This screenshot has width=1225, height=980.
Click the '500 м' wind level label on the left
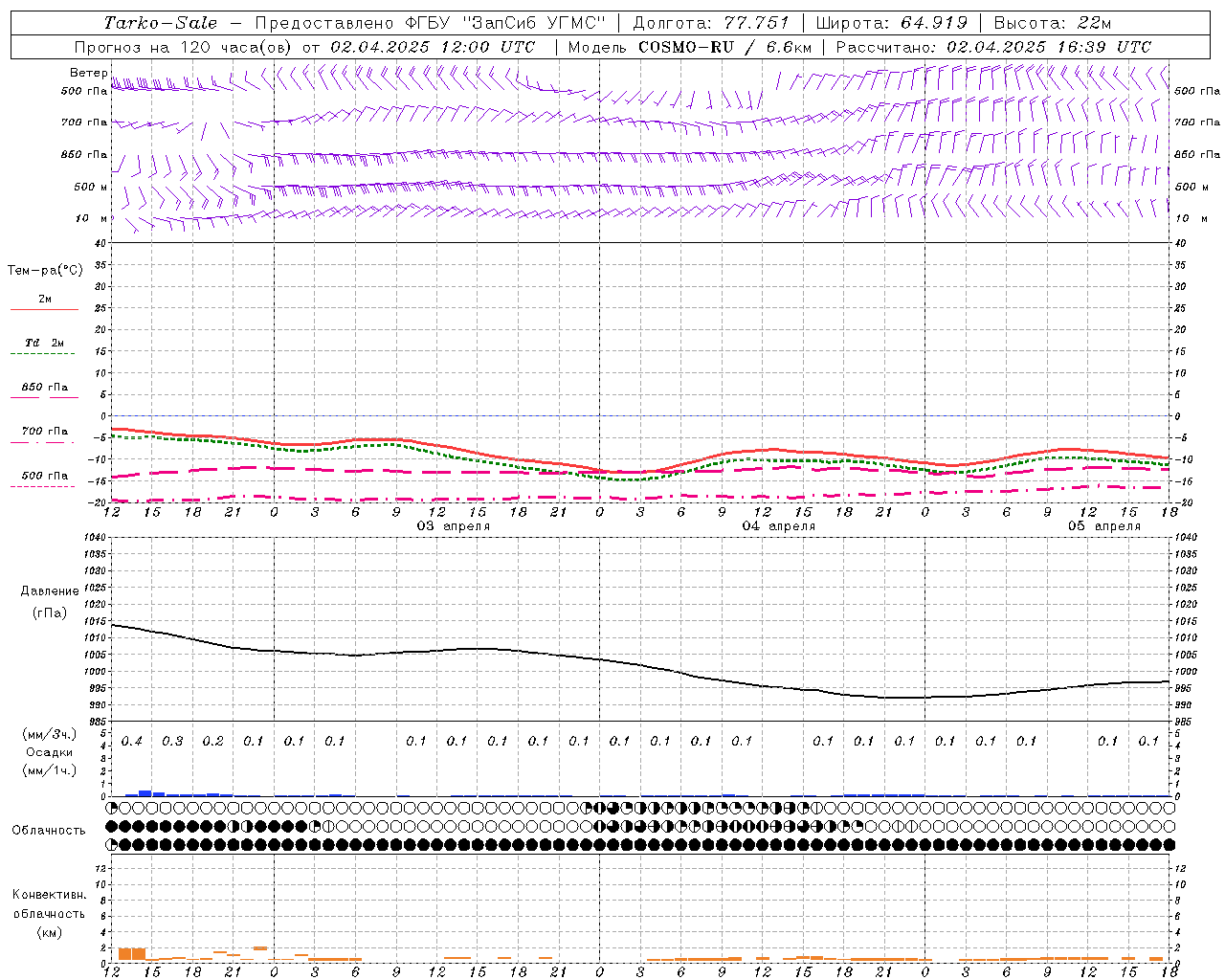(x=91, y=187)
